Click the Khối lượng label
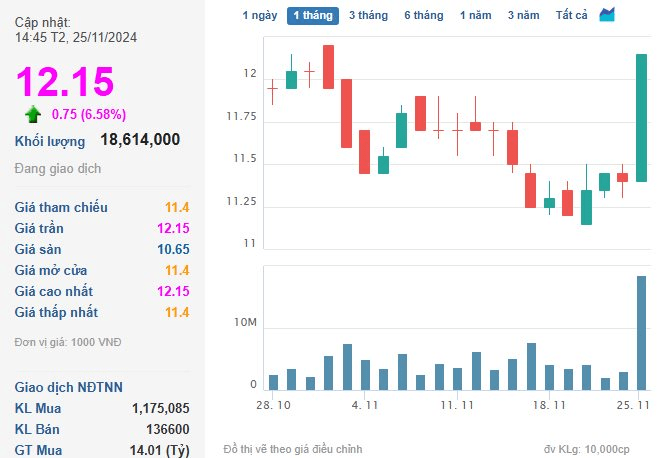 [50, 141]
